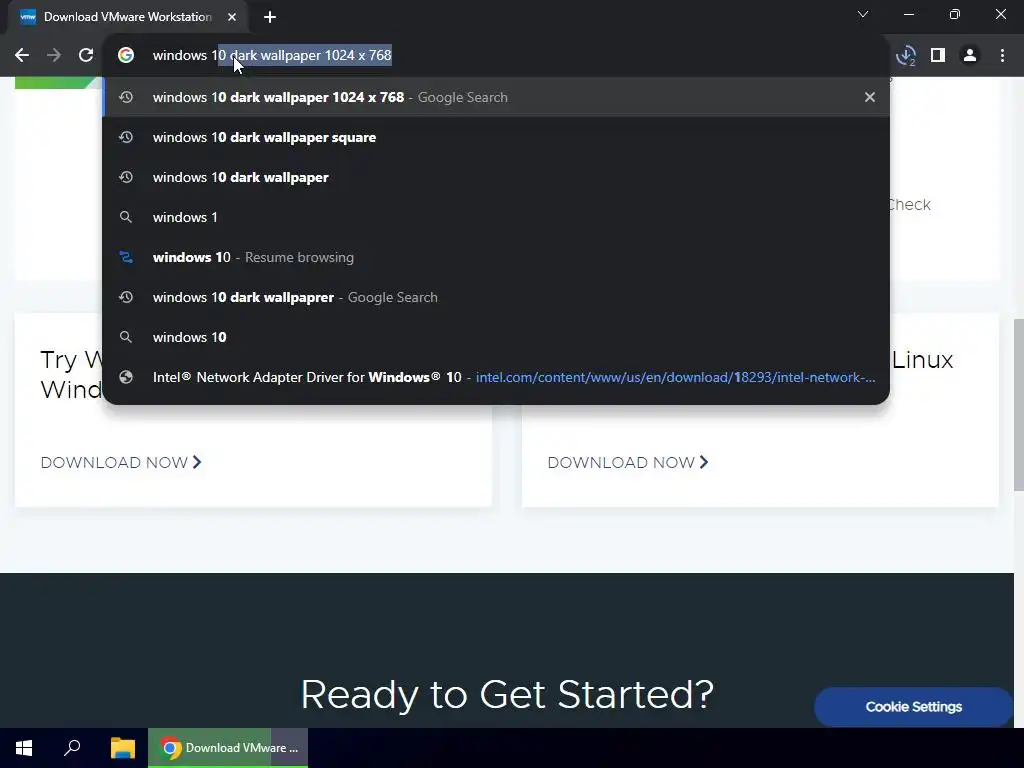Select the Download VMware Workstation tab
This screenshot has width=1024, height=768.
coord(127,17)
